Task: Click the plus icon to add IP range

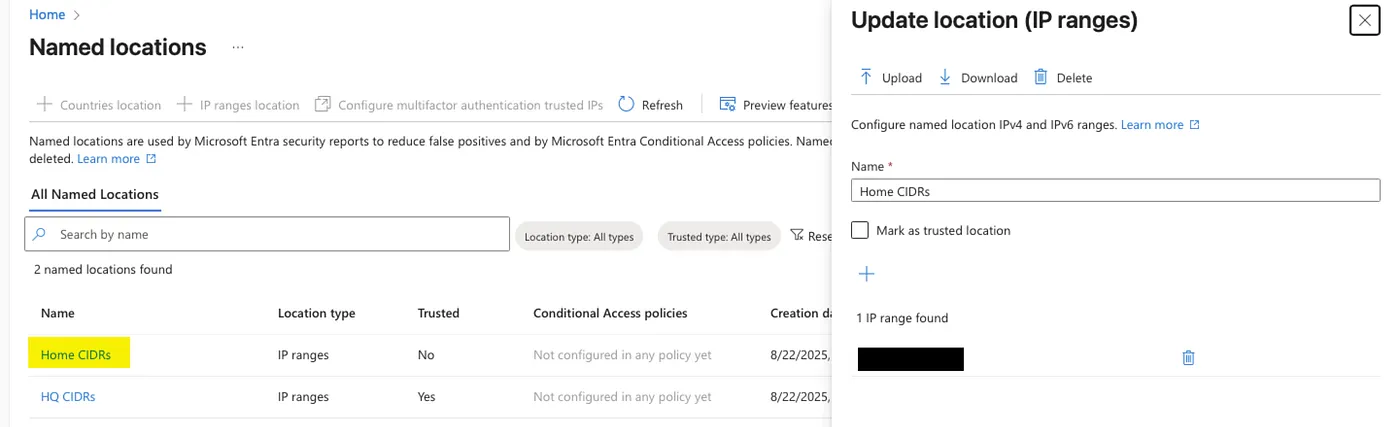Action: coord(867,274)
